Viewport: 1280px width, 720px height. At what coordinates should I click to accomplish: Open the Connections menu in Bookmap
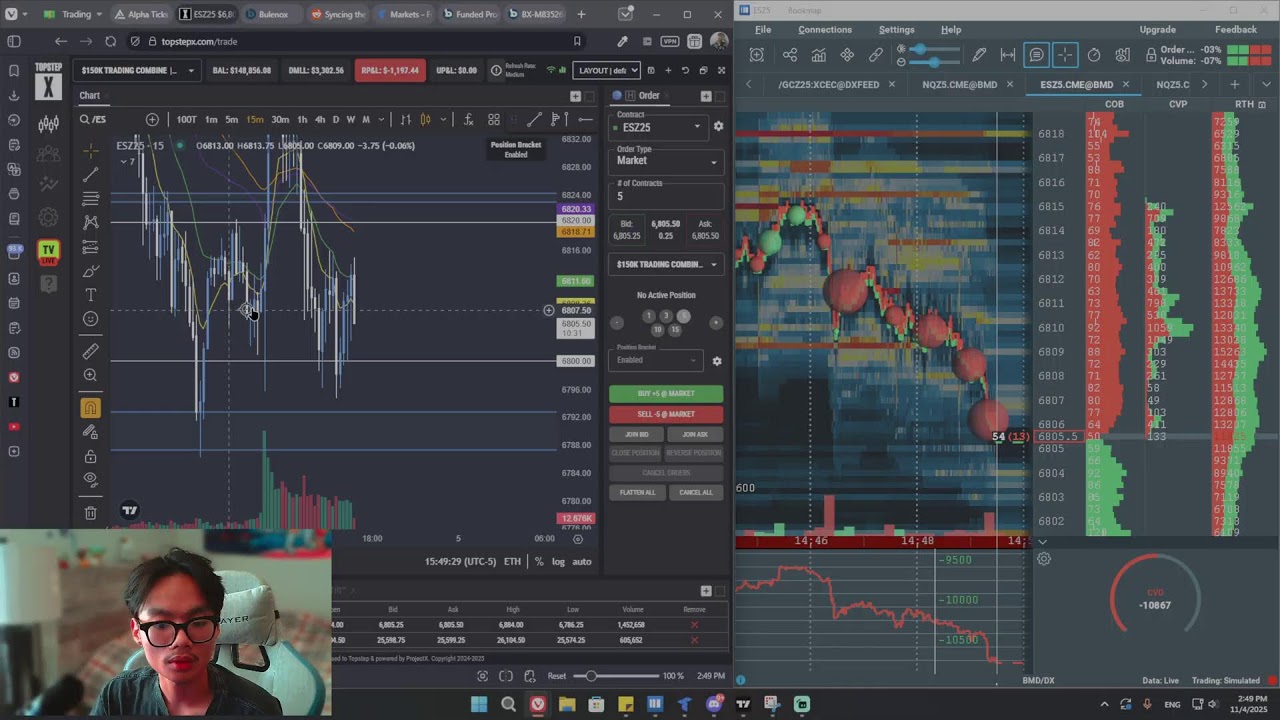(x=825, y=30)
